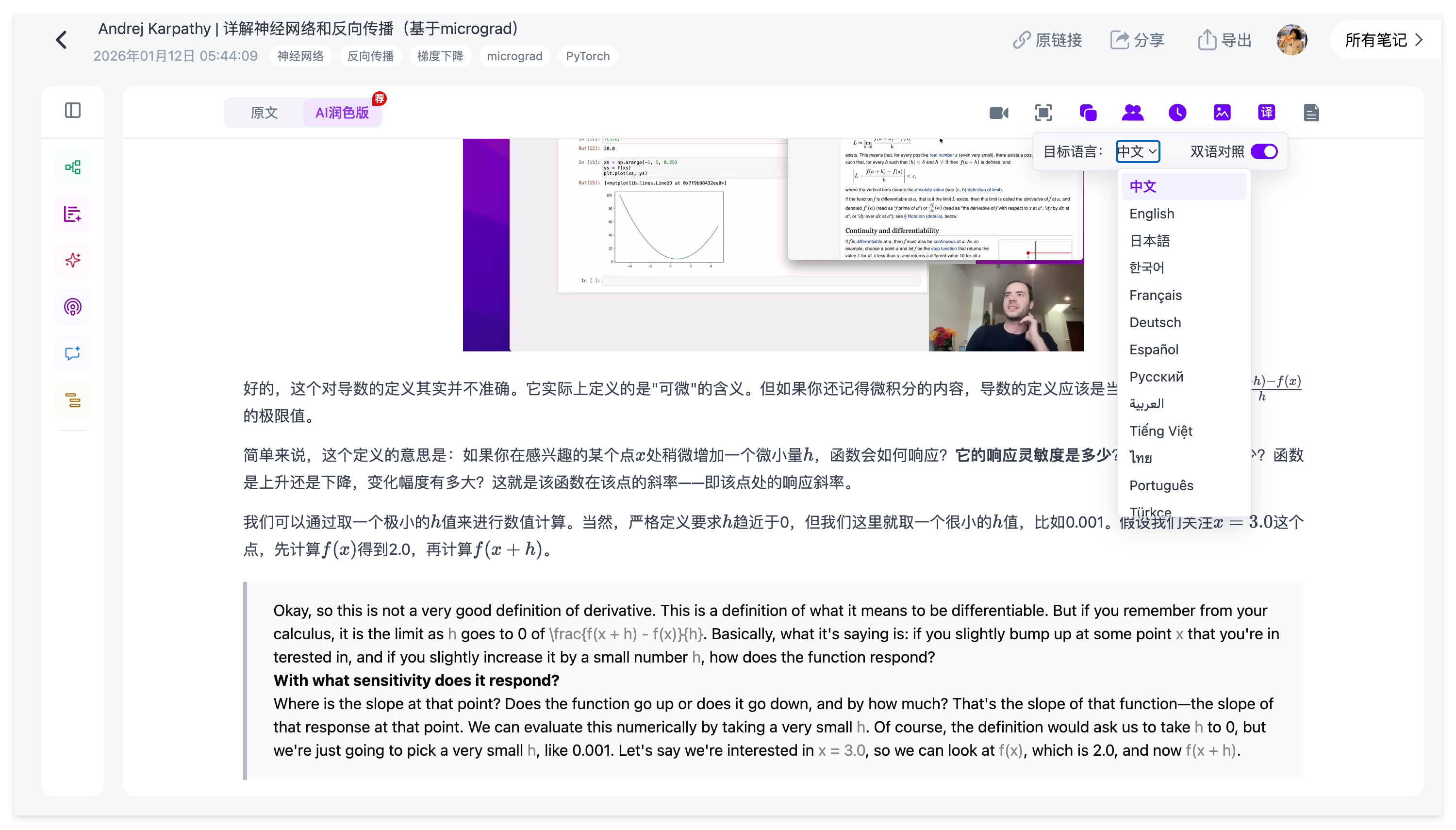The width and height of the screenshot is (1456, 830).
Task: Click the image toolbar icon
Action: 1222,113
